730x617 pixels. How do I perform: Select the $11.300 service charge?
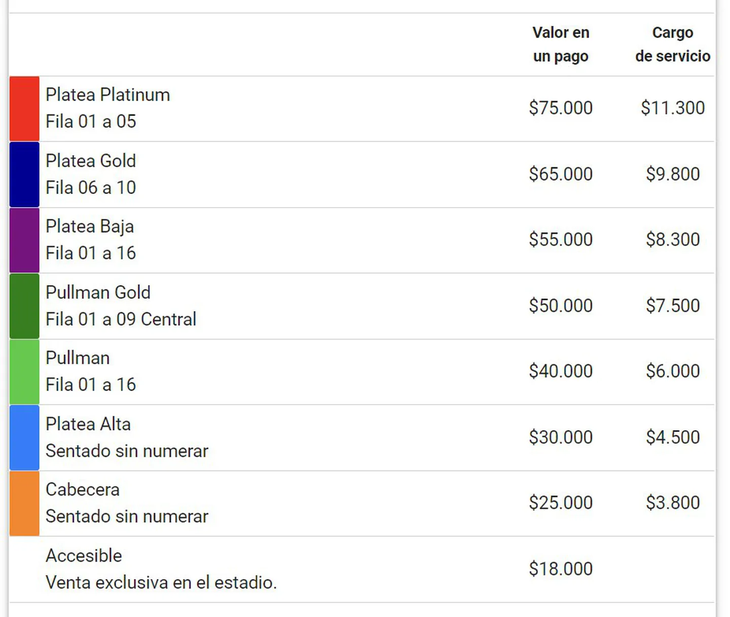pos(673,108)
